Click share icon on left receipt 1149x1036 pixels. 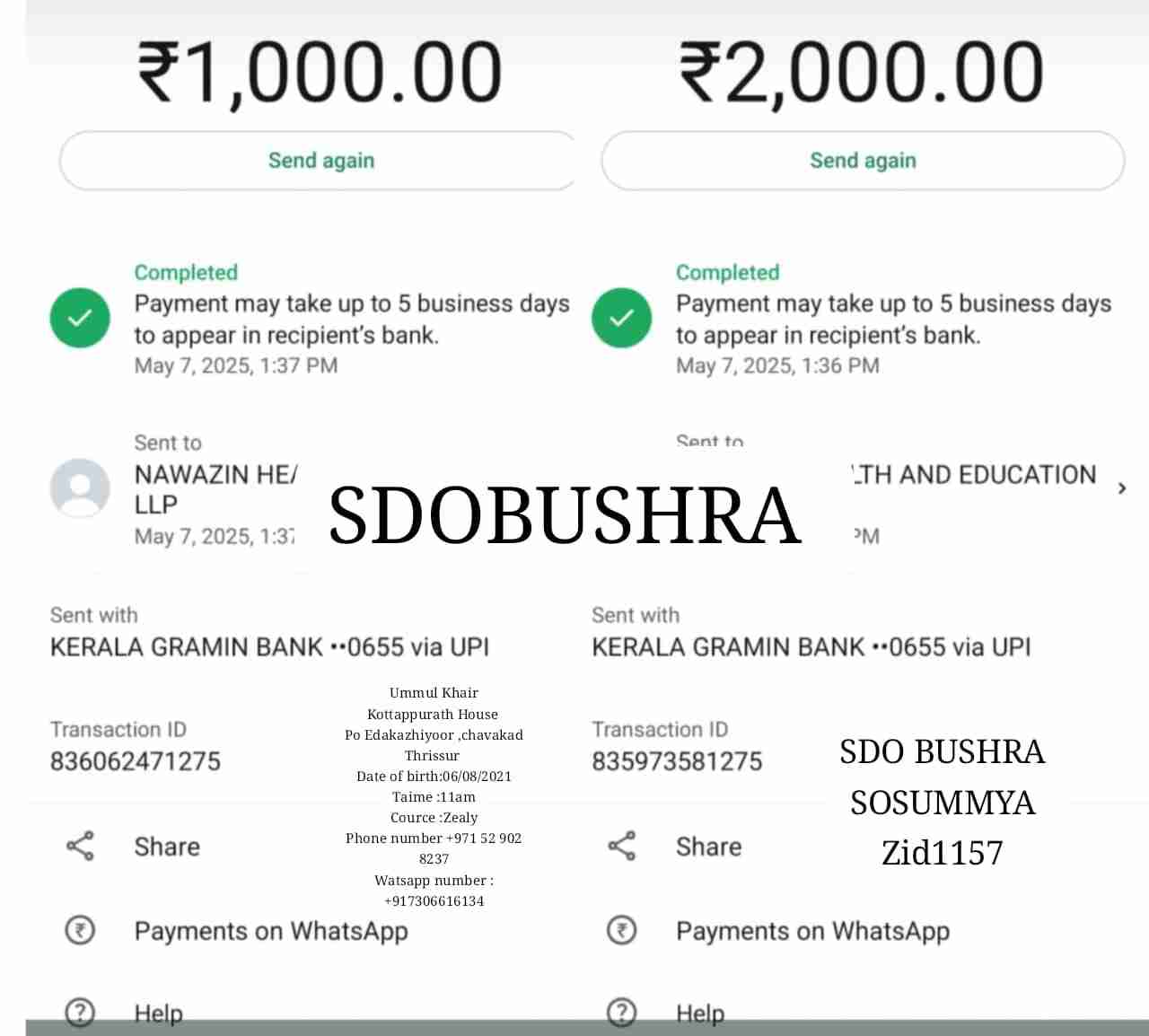tap(80, 846)
